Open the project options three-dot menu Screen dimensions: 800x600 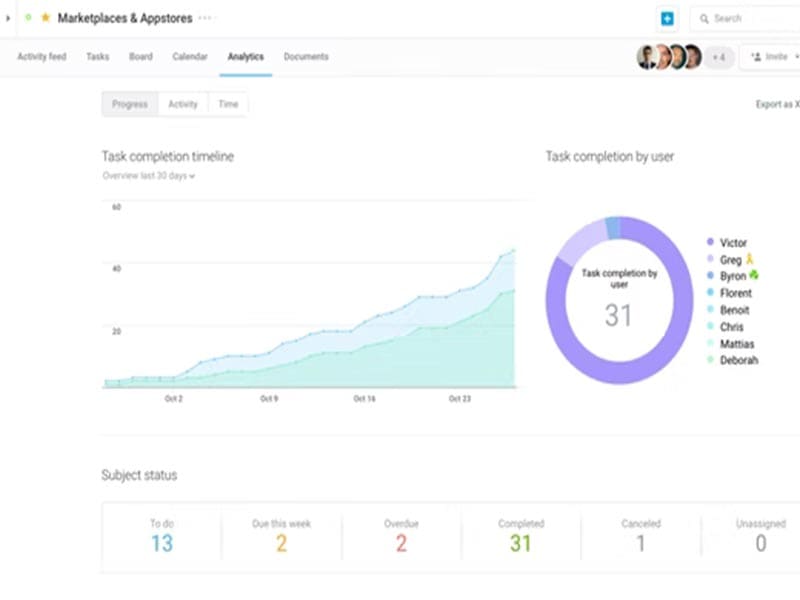click(x=206, y=18)
